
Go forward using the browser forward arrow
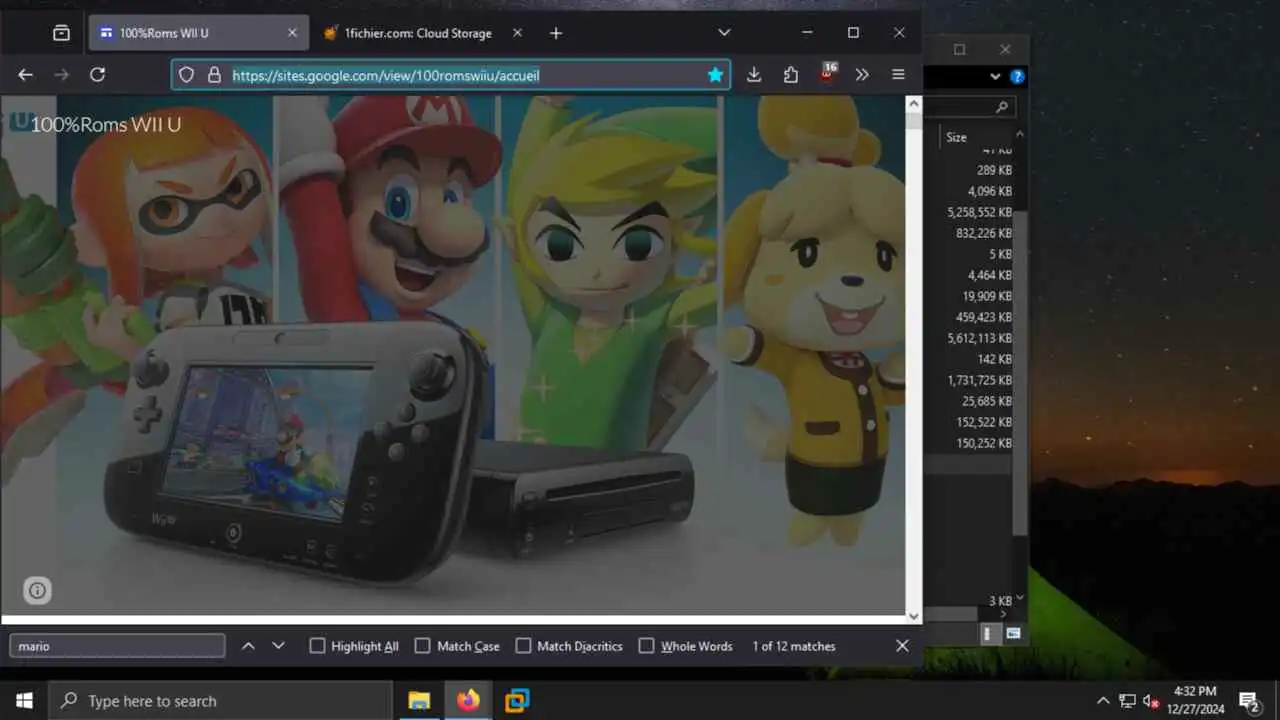[x=61, y=75]
